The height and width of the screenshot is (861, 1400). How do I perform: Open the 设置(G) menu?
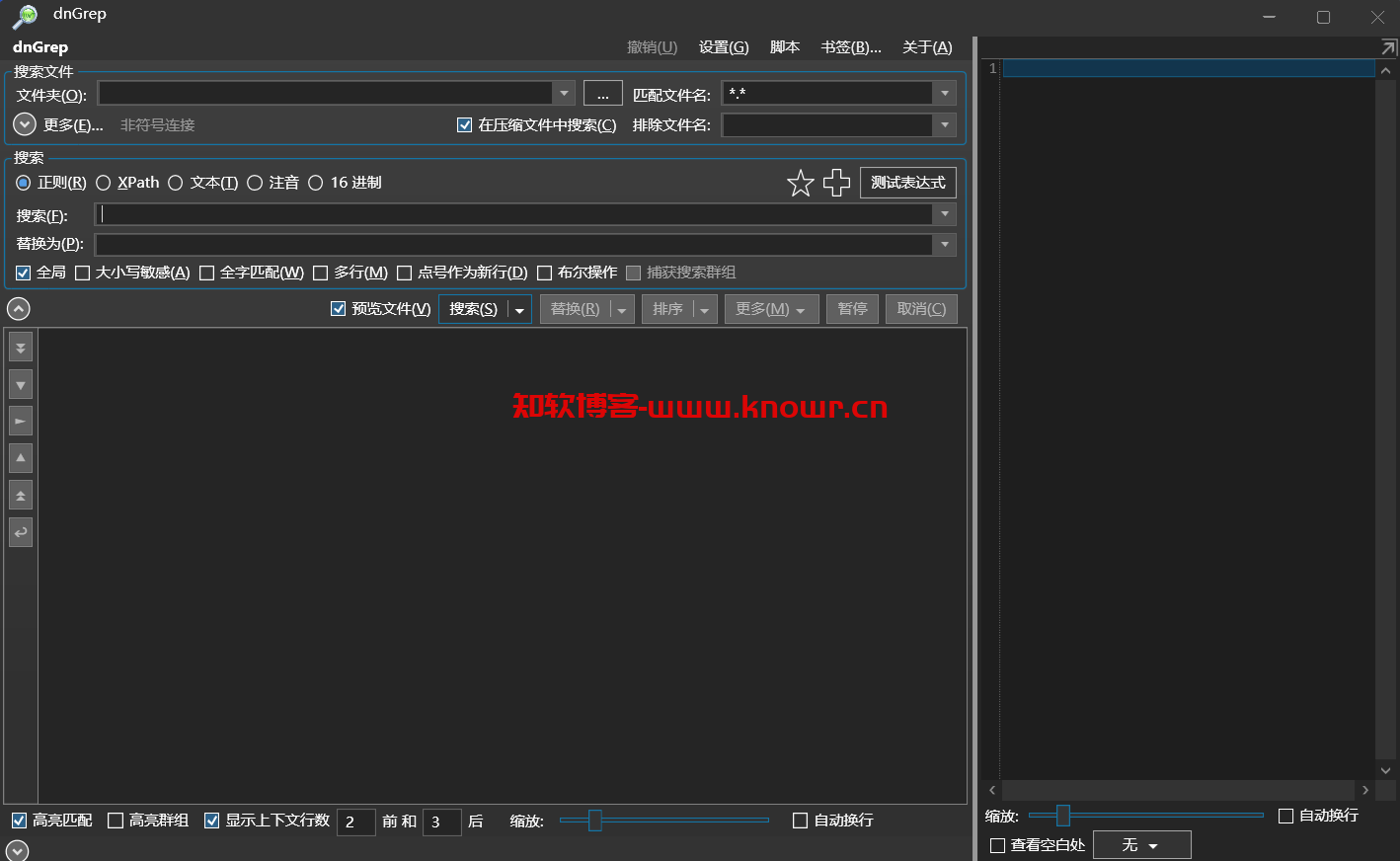(x=724, y=47)
